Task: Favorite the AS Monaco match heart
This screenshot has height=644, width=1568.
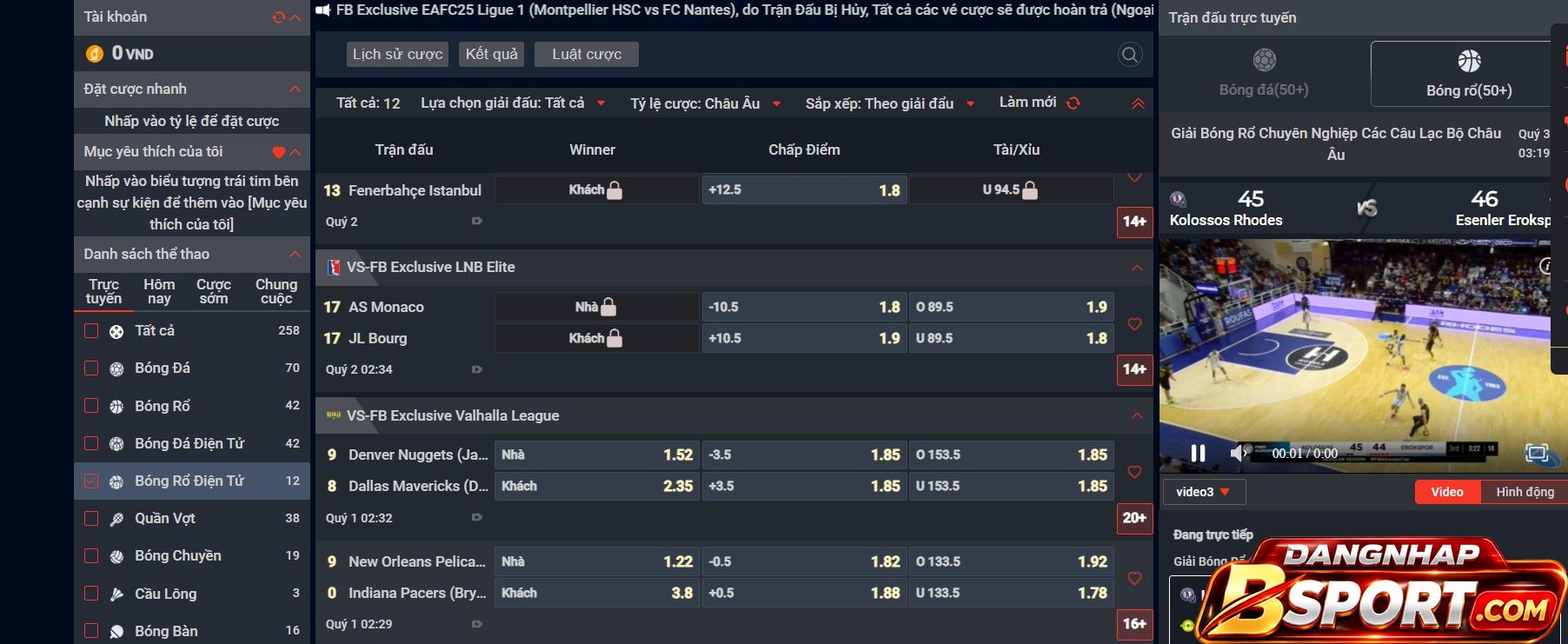Action: click(x=1134, y=323)
